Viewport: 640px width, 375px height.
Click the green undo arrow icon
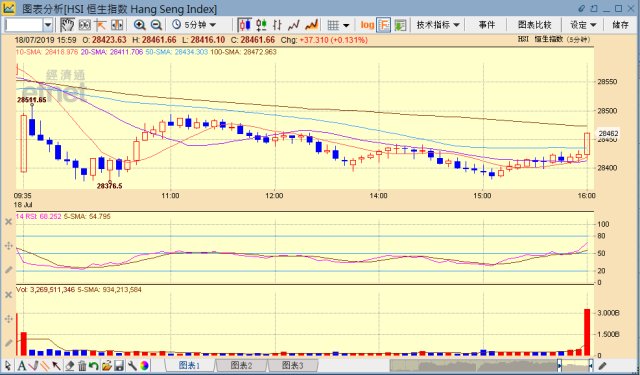(94, 365)
